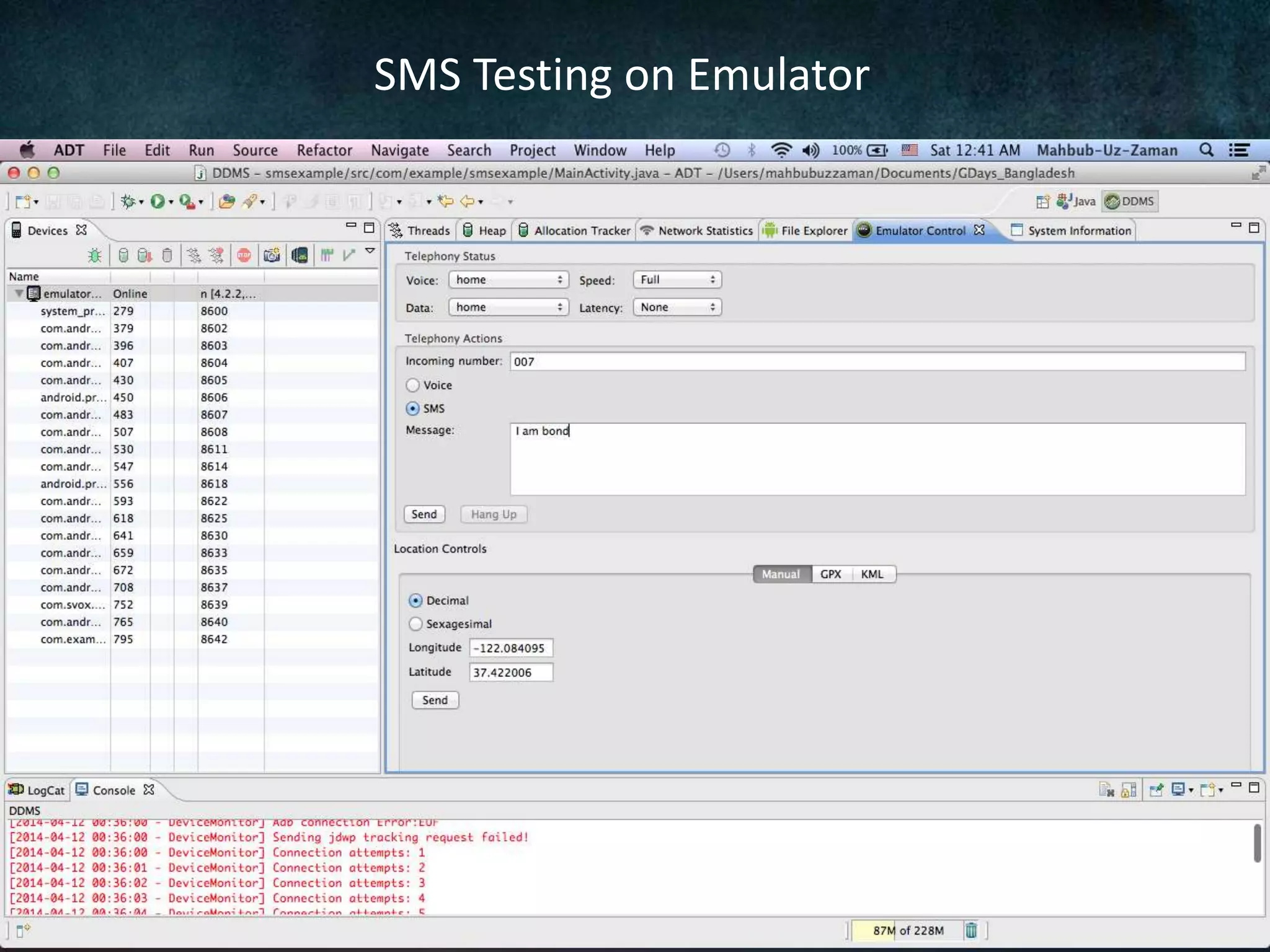Click the Incoming number field containing 007
The image size is (1270, 952).
tap(877, 362)
